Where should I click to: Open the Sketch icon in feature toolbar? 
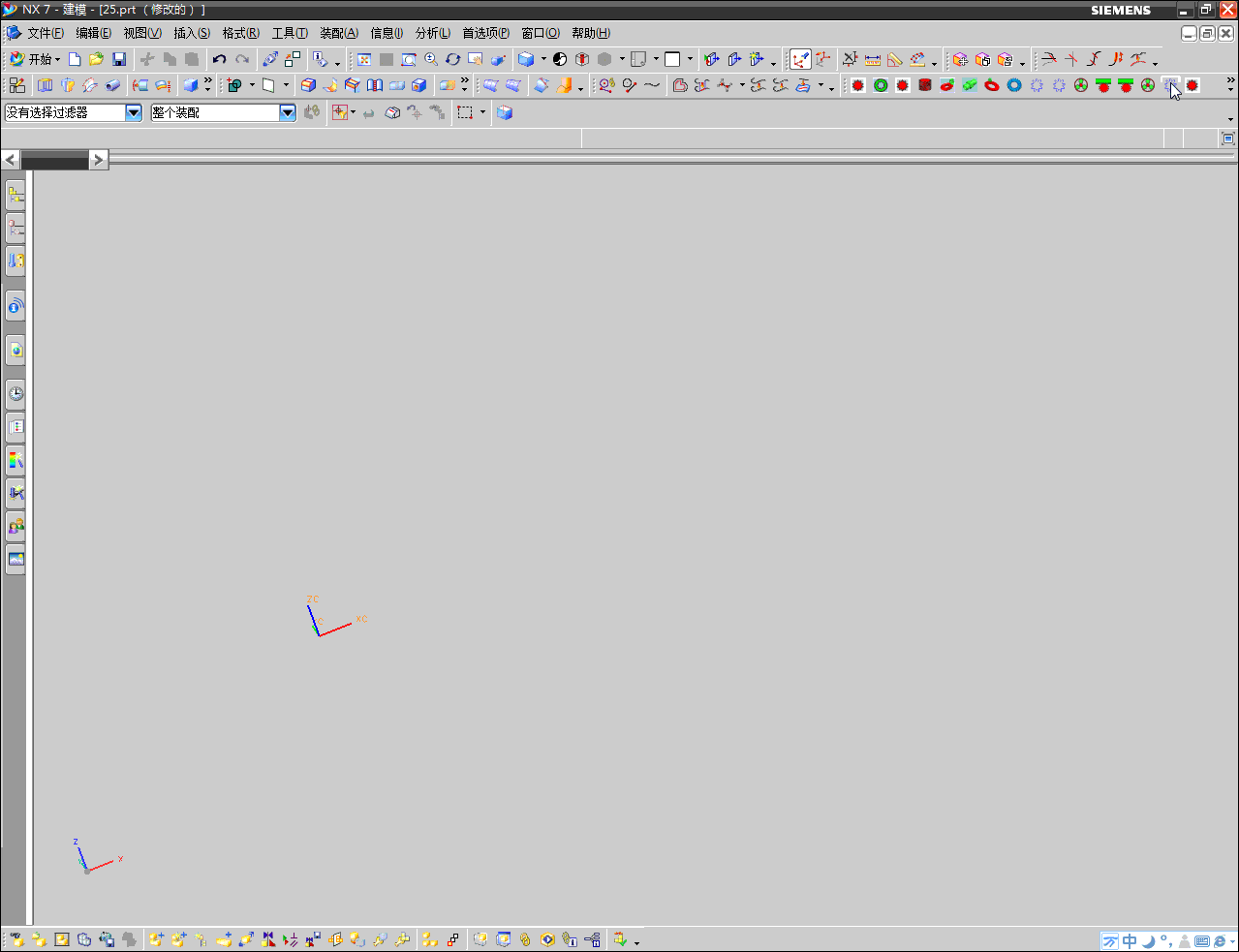pyautogui.click(x=16, y=85)
